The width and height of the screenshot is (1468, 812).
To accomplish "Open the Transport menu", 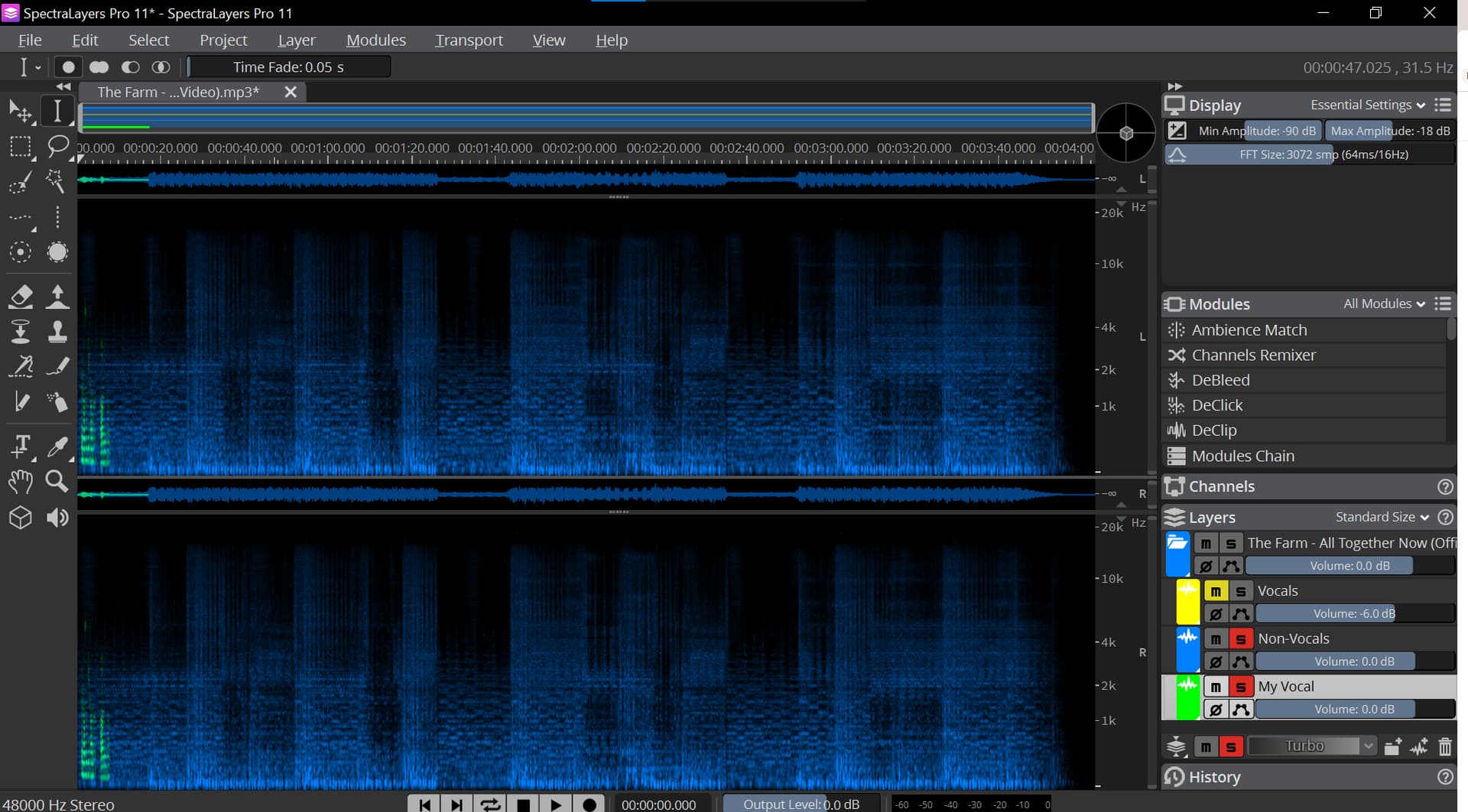I will pos(469,40).
